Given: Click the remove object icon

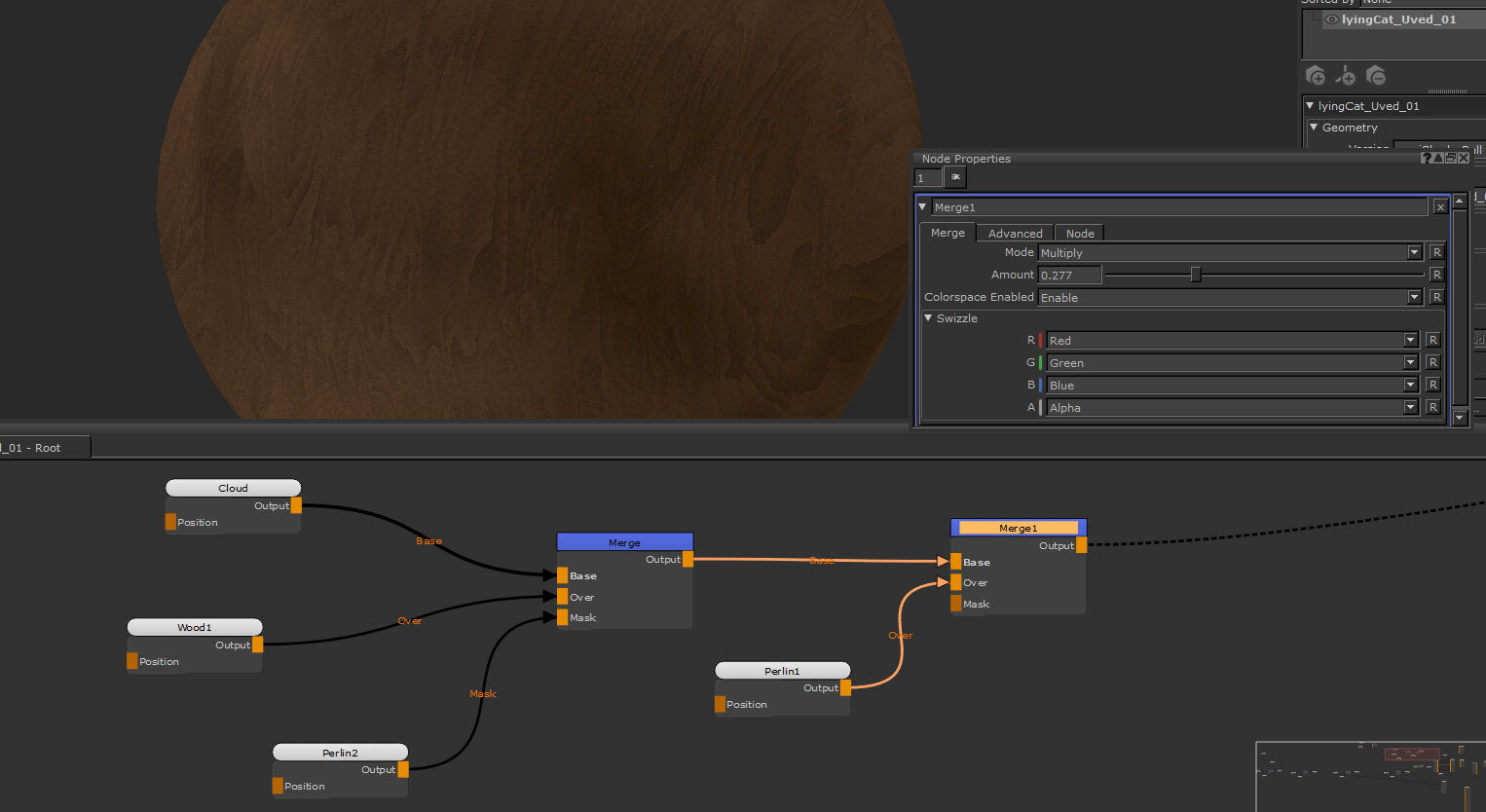Looking at the screenshot, I should (1375, 76).
